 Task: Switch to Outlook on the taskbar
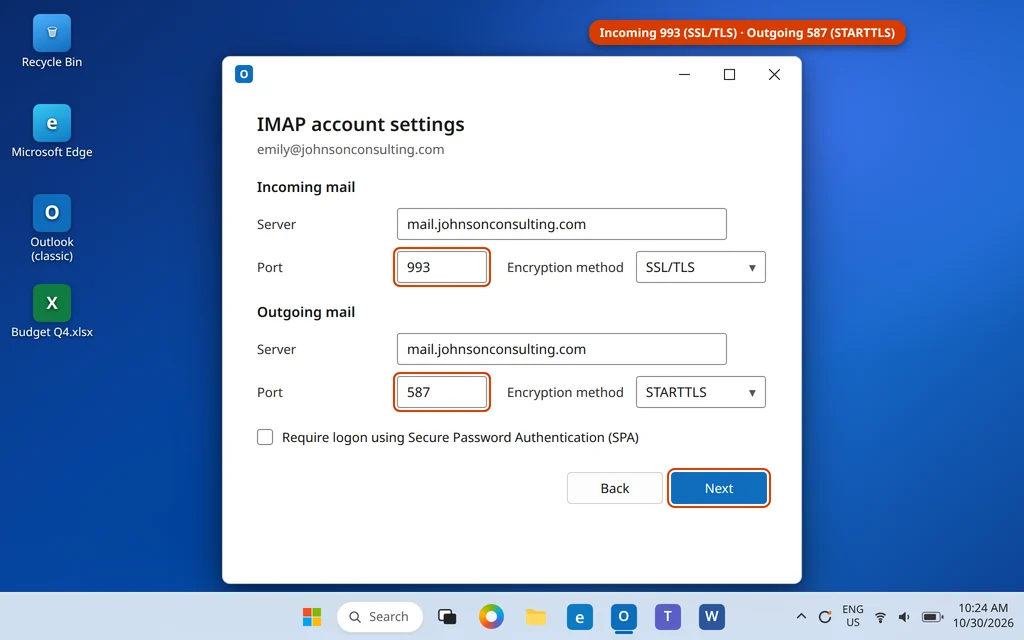[624, 616]
